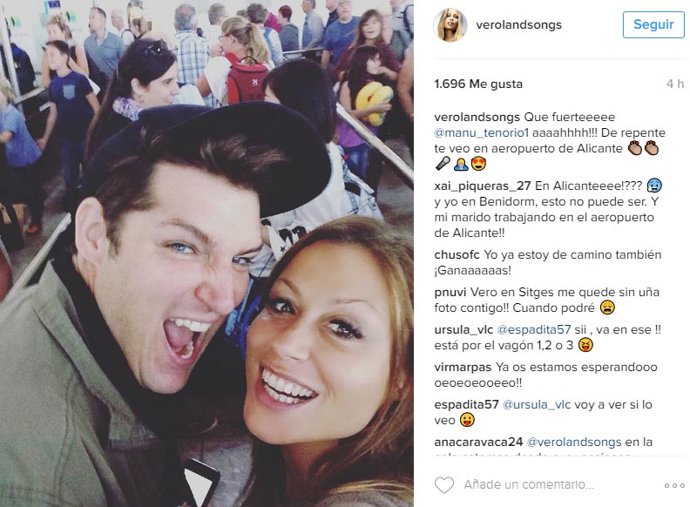View the 1.696 Me gusta likes list
This screenshot has width=690, height=507.
478,84
